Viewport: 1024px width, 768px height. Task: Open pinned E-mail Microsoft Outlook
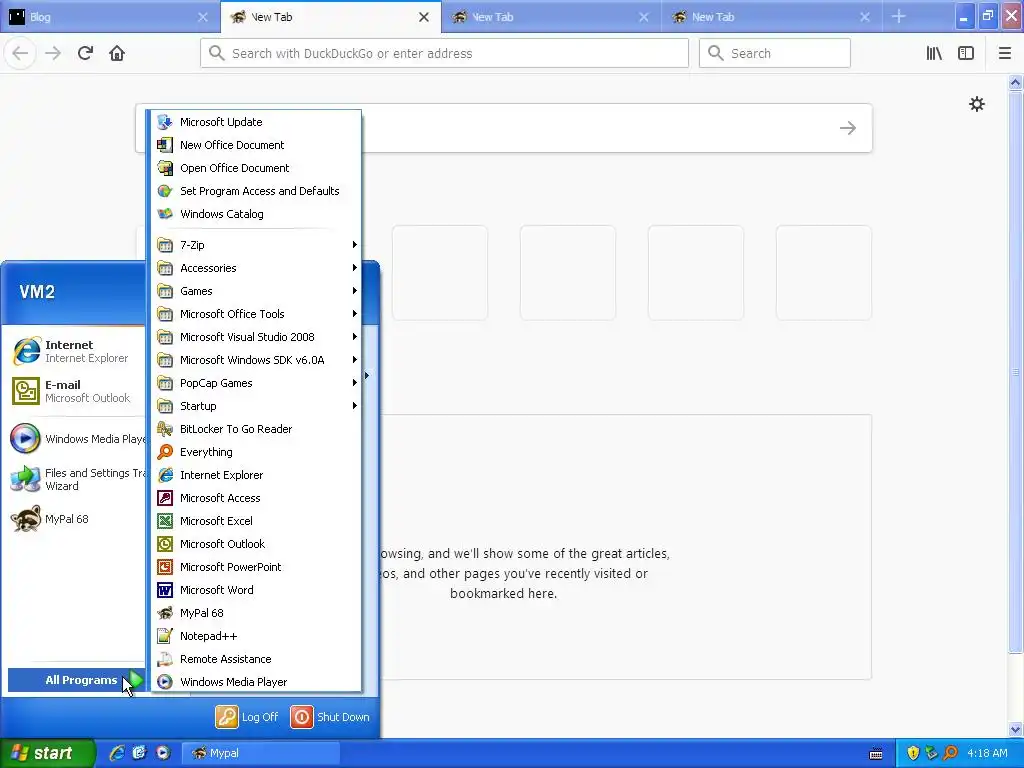point(77,391)
